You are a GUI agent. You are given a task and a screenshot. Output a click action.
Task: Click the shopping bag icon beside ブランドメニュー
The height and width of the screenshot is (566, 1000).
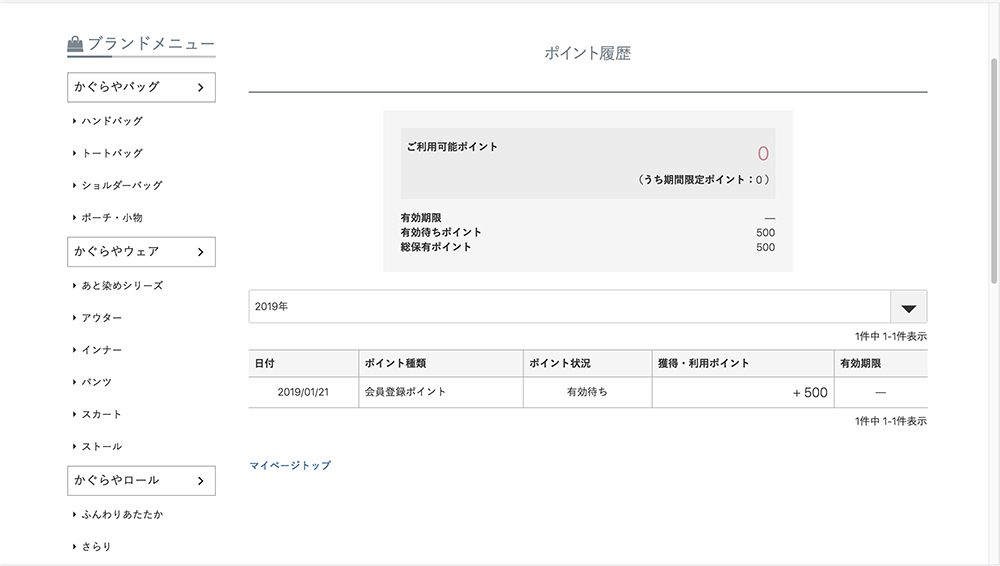75,44
